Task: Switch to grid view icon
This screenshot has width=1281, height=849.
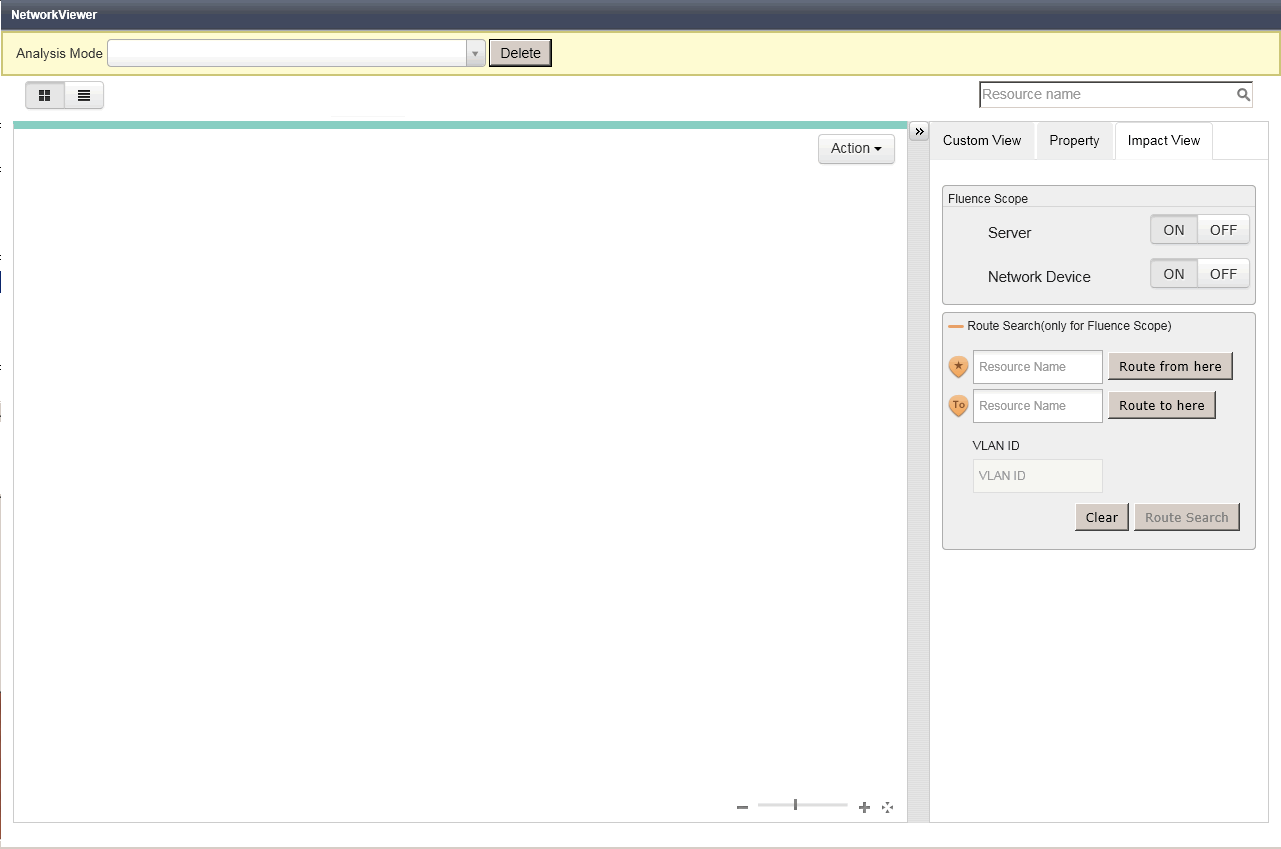Action: coord(45,95)
